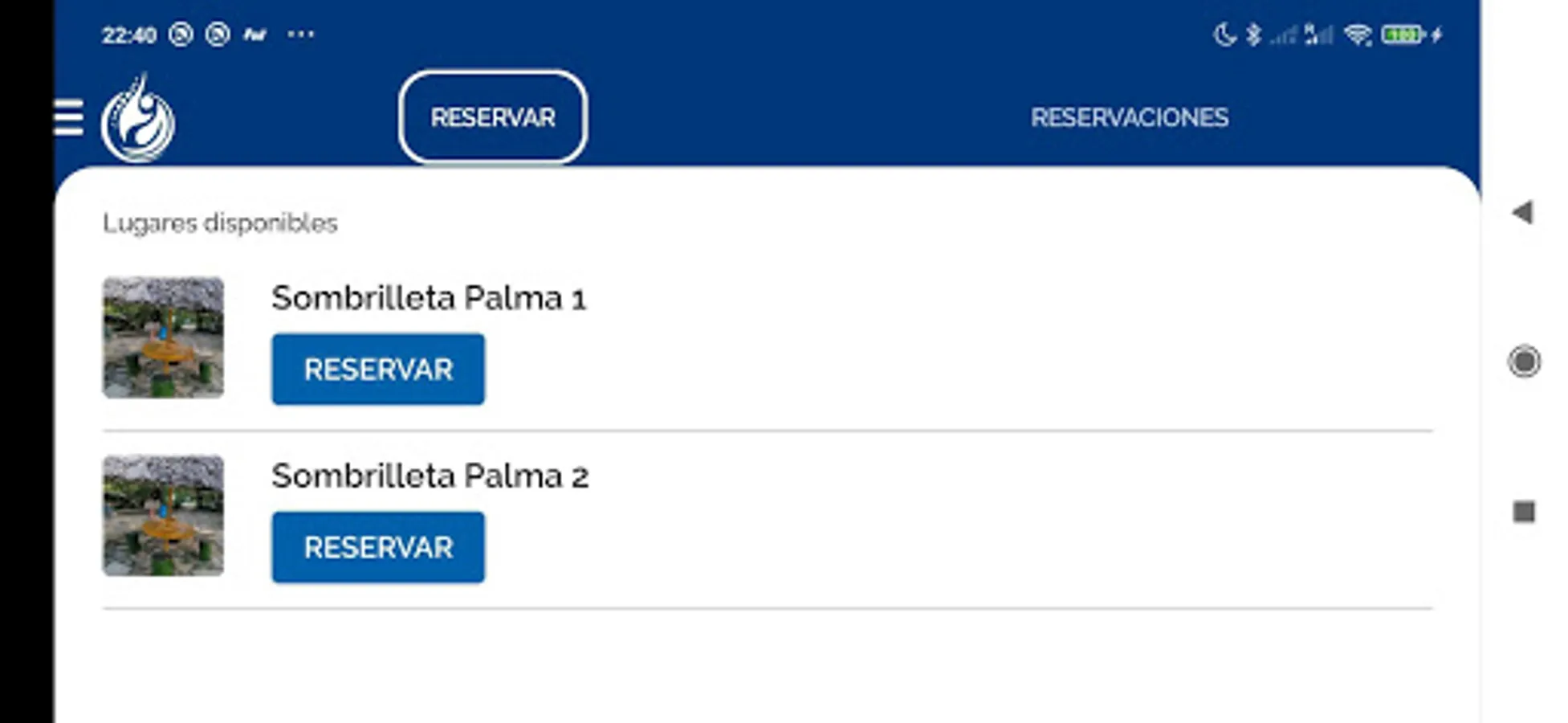Open Sombrilleta Palma 2 photo thumbnail
Screen dimensions: 1568x723
(163, 515)
